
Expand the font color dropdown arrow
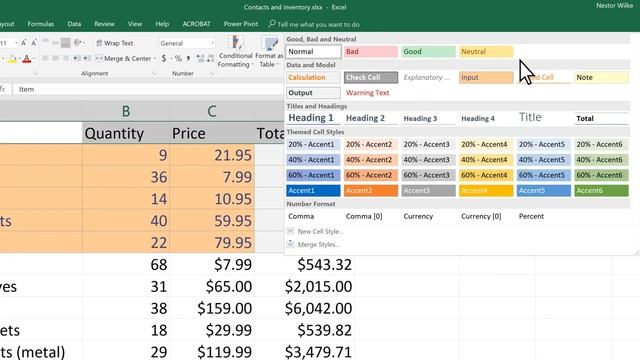pos(33,59)
